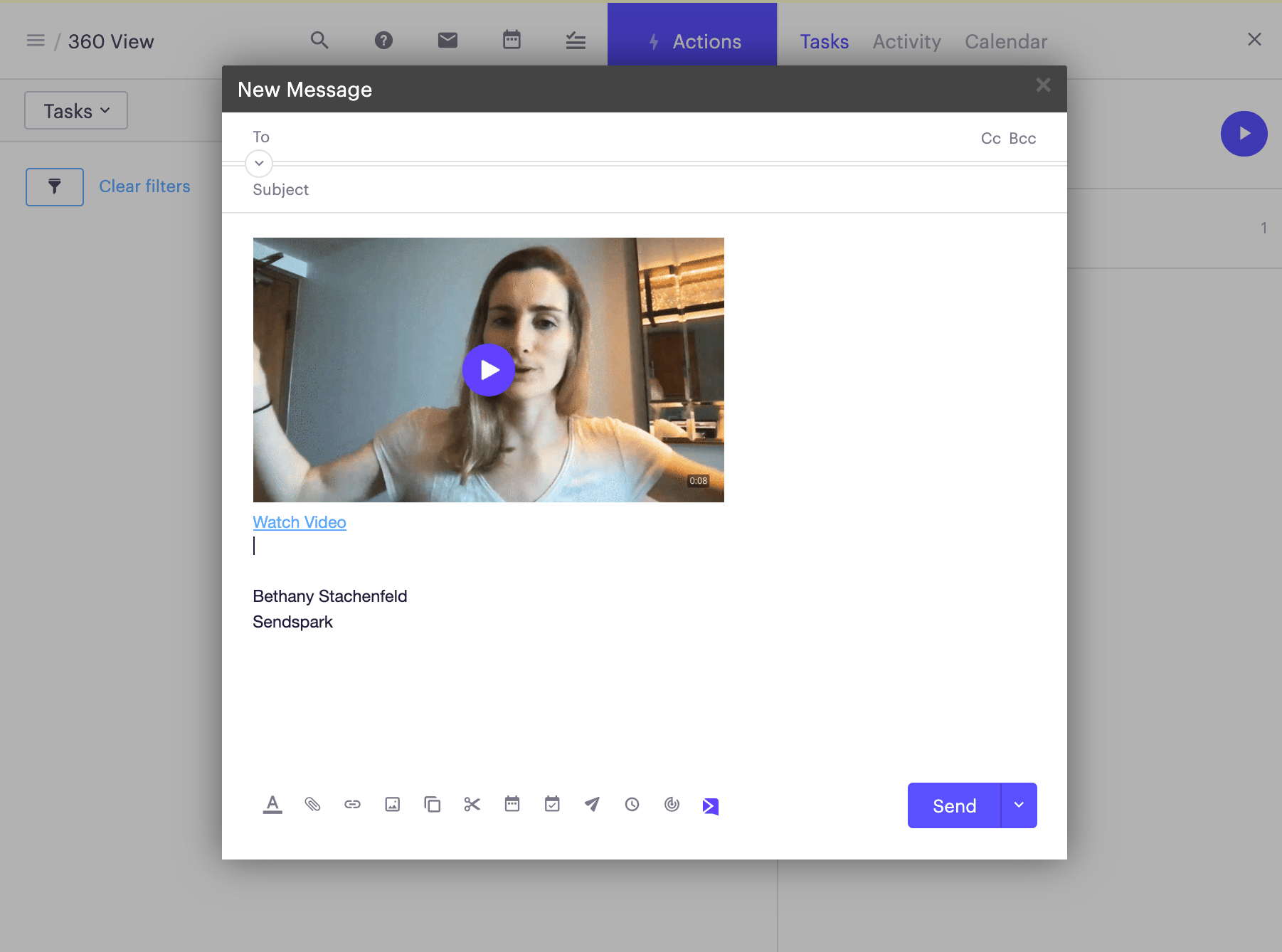
Task: Click the task checklist icon in top bar
Action: [576, 41]
